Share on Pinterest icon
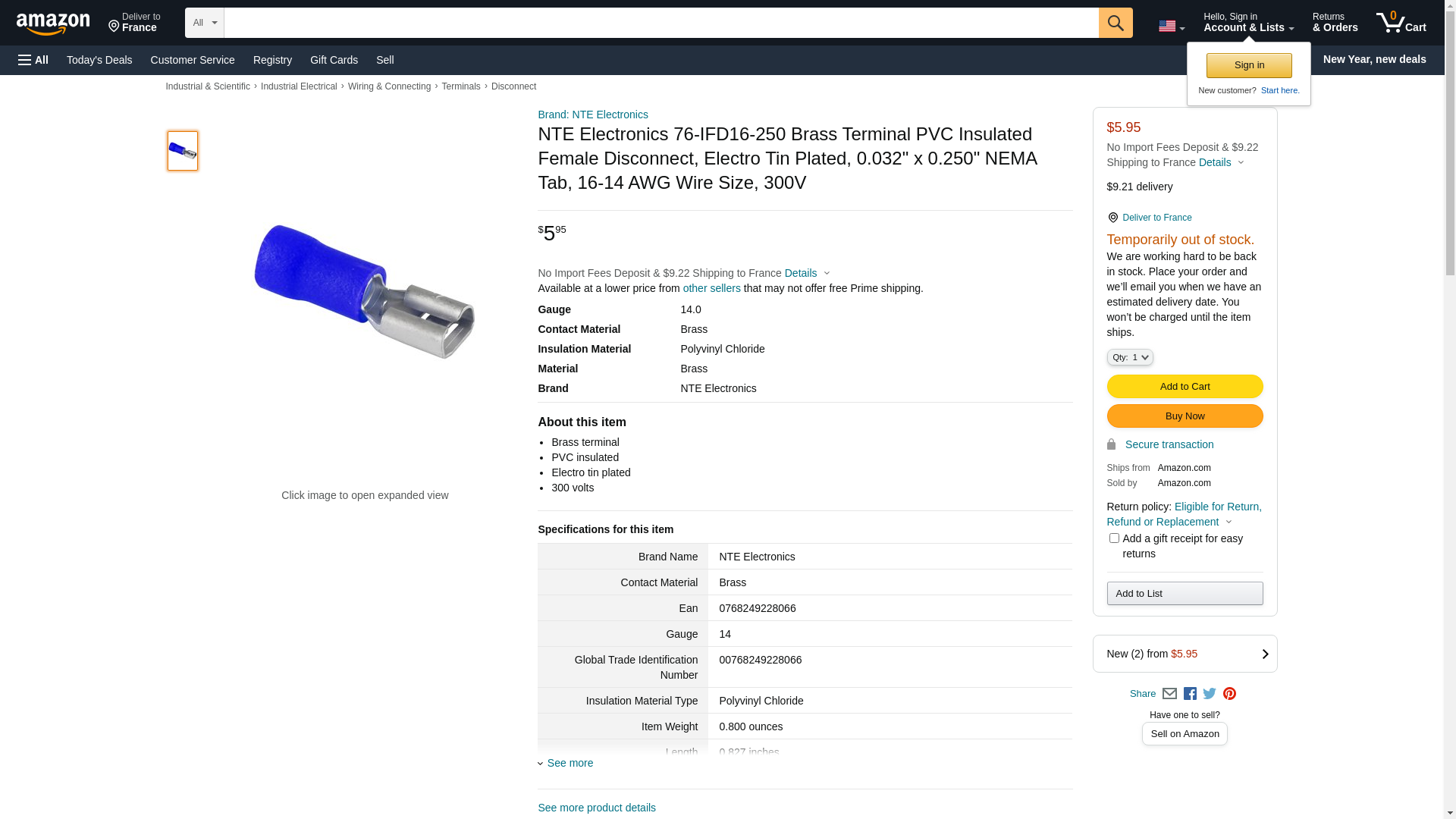The width and height of the screenshot is (1456, 819). click(x=1229, y=694)
